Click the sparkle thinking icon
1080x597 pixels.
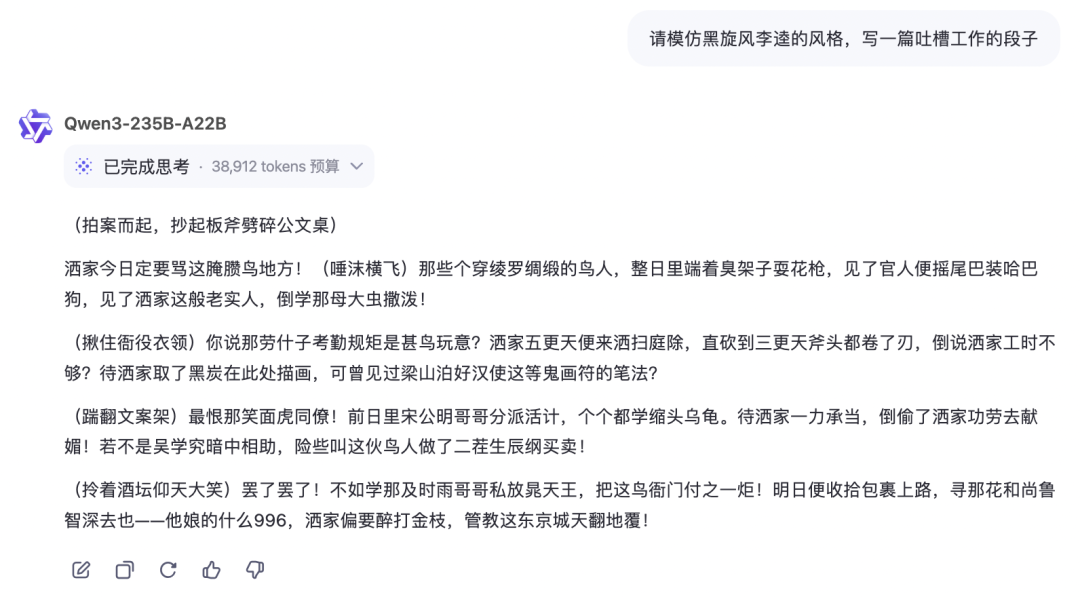tap(84, 166)
